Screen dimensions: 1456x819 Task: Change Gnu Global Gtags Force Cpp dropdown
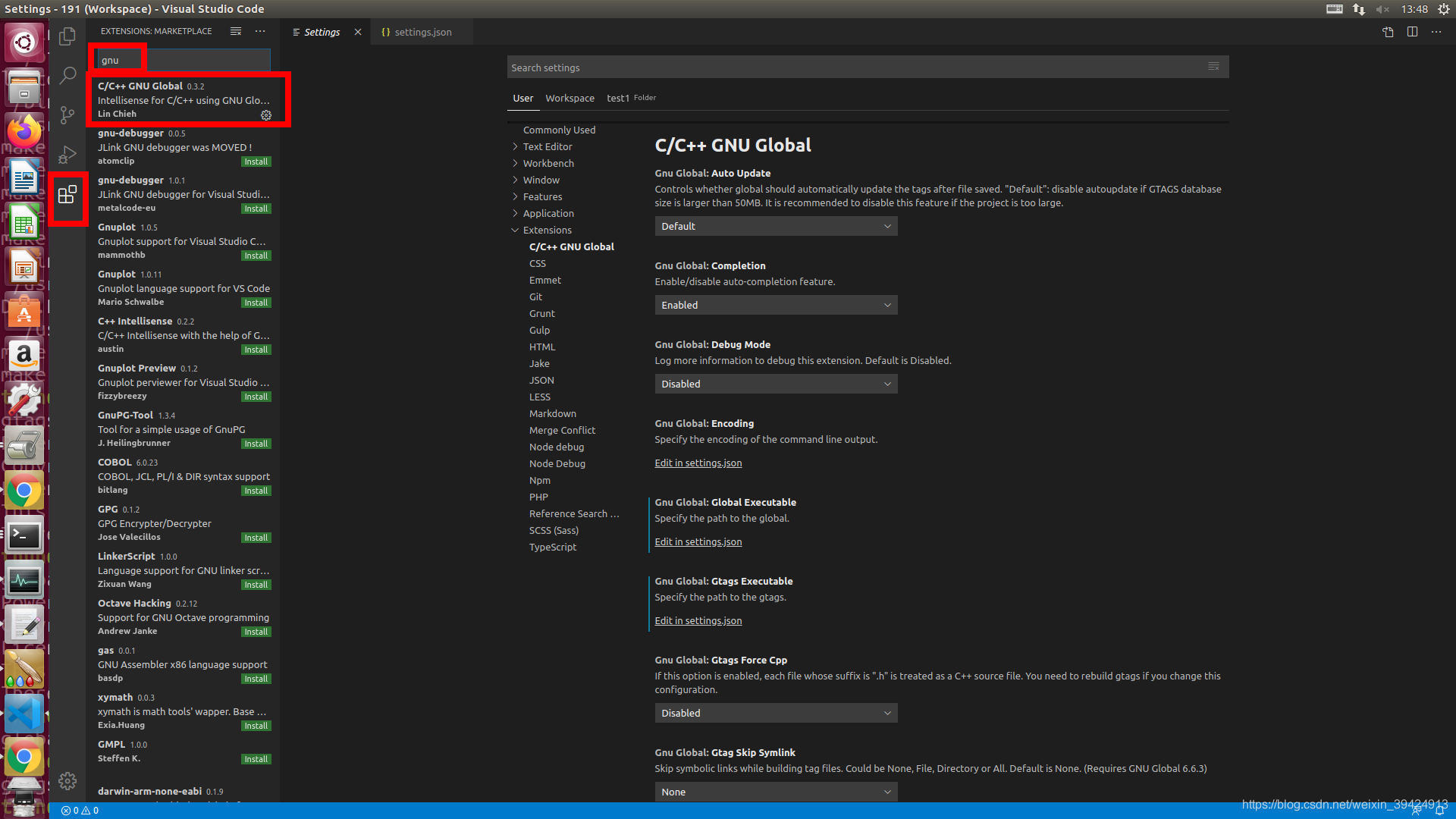[x=775, y=712]
